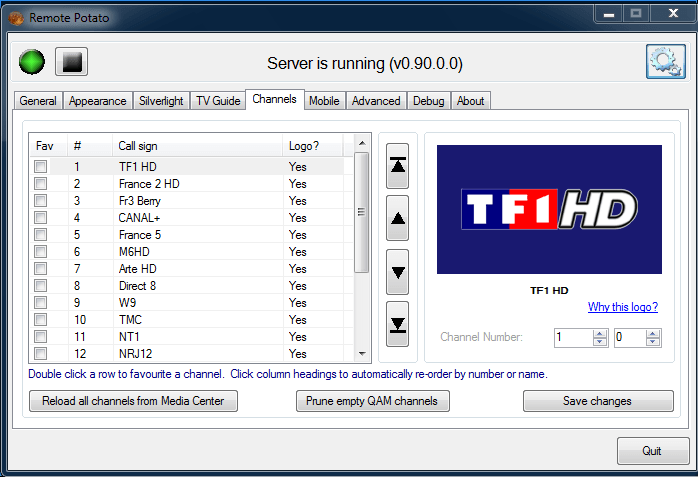Switch to the TV Guide tab
The image size is (698, 477).
(x=218, y=101)
